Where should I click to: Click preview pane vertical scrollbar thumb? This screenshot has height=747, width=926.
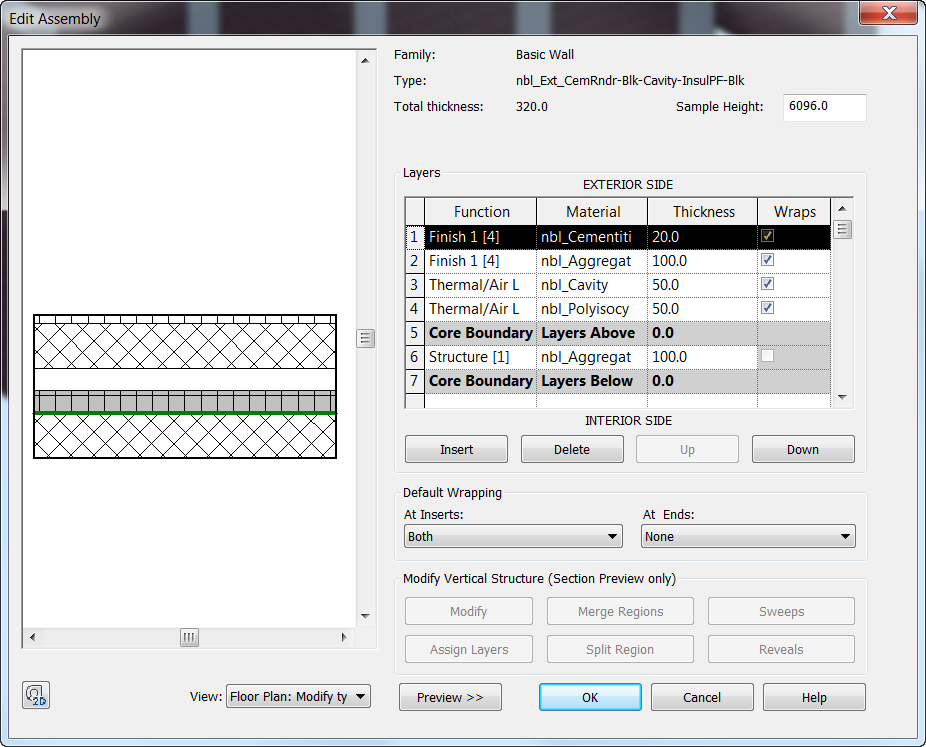click(366, 338)
